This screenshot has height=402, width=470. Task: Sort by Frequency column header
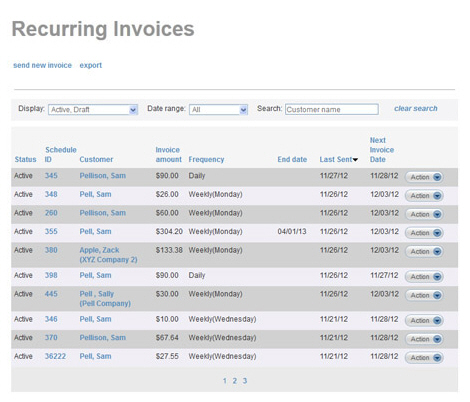[x=206, y=160]
